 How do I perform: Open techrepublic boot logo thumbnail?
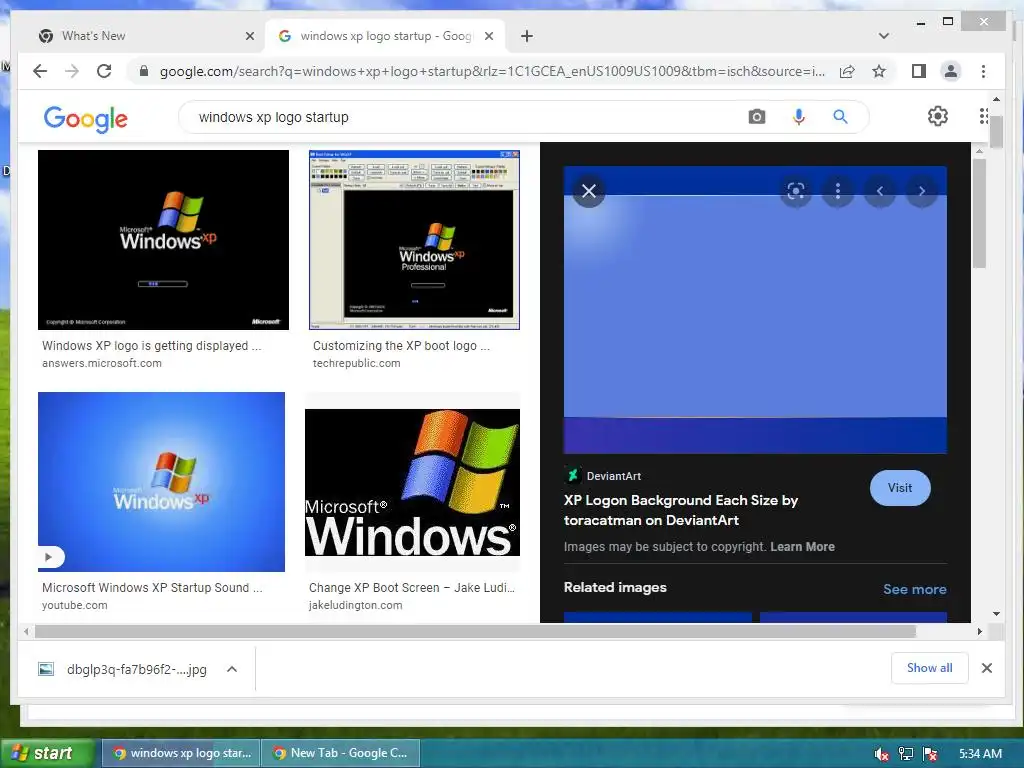[414, 240]
